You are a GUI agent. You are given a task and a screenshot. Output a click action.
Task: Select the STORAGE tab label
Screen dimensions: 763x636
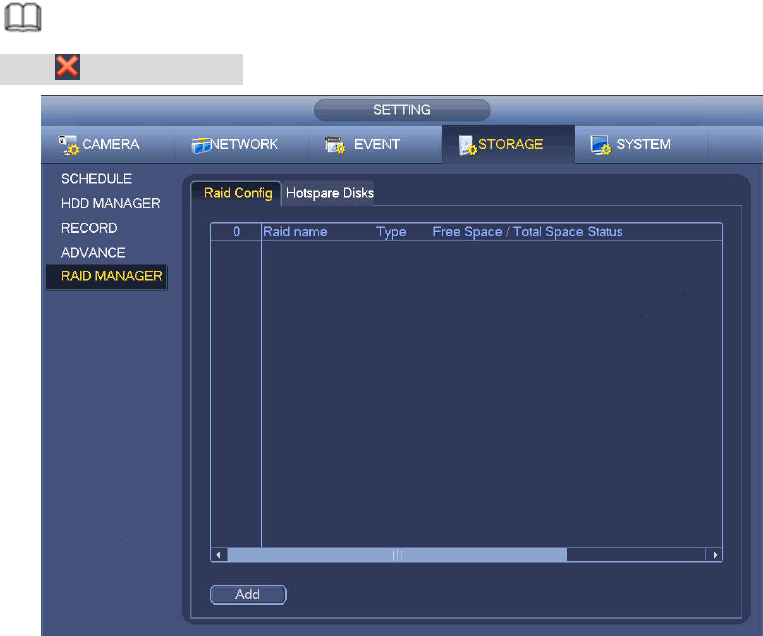(x=510, y=144)
